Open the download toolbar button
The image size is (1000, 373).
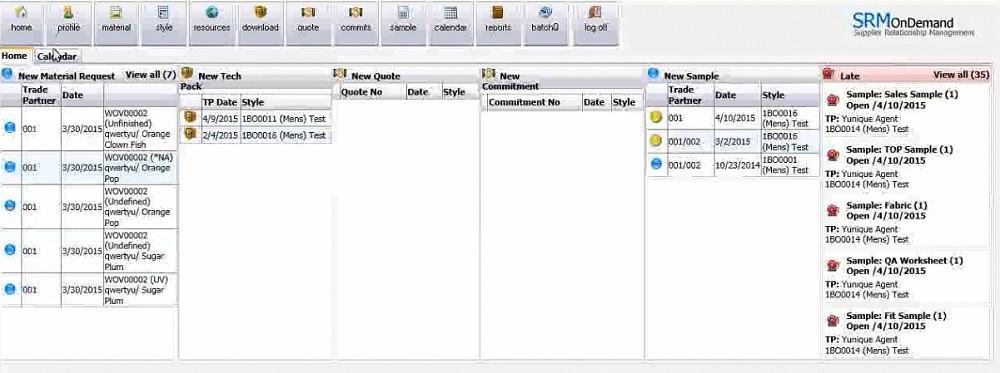coord(260,23)
